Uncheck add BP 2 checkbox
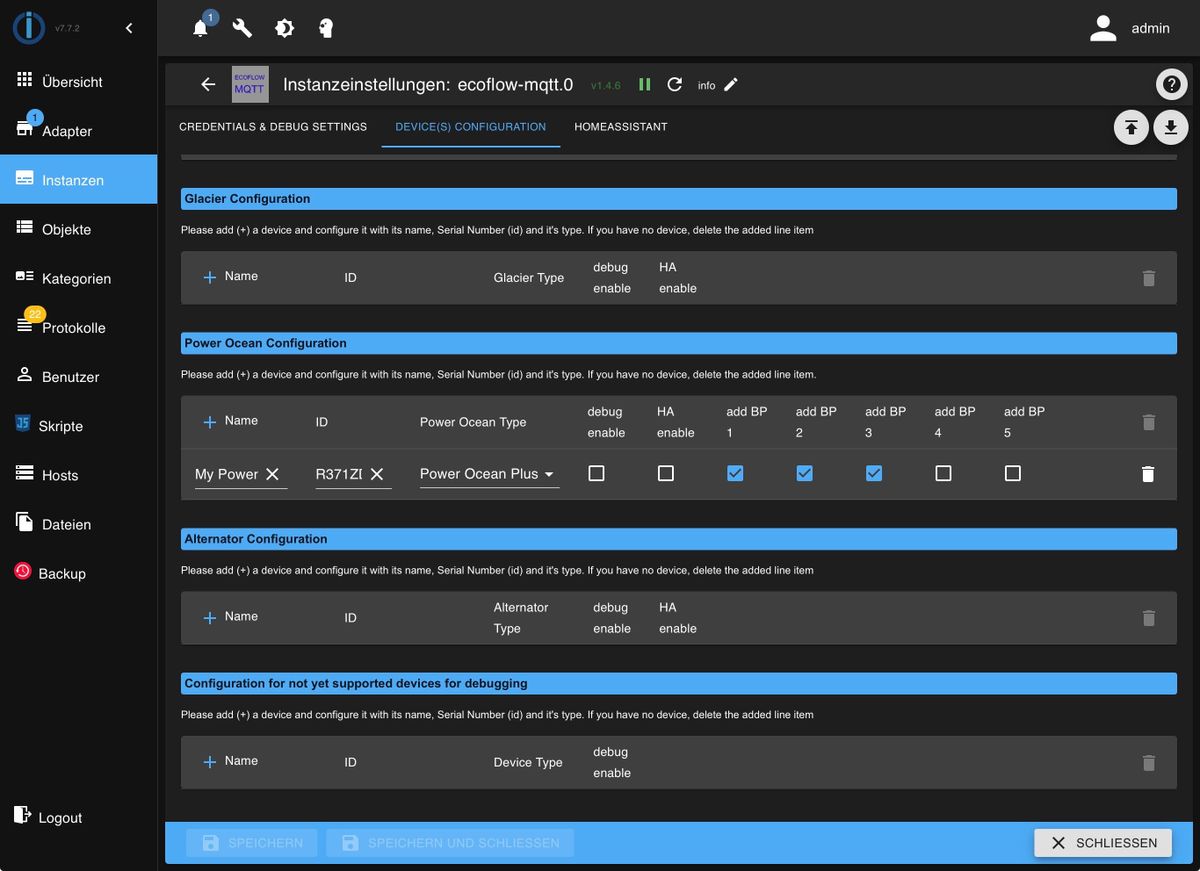 coord(805,474)
